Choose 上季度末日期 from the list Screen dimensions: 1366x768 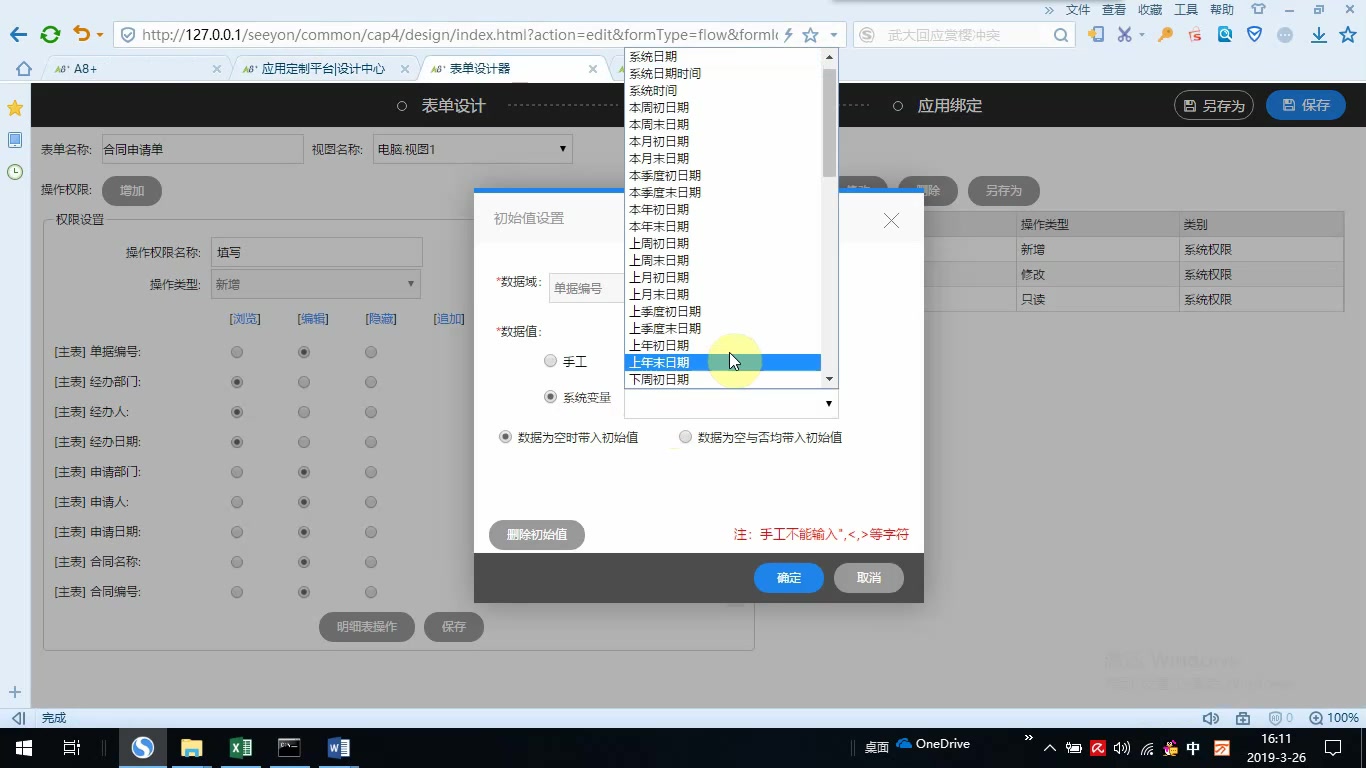(x=723, y=328)
